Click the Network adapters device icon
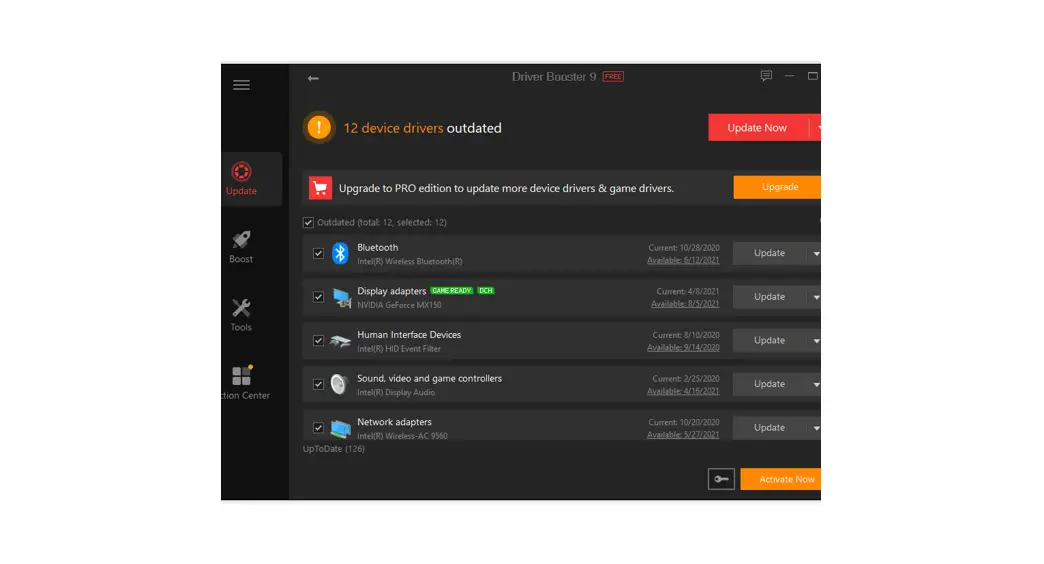Image resolution: width=1044 pixels, height=564 pixels. pyautogui.click(x=340, y=428)
